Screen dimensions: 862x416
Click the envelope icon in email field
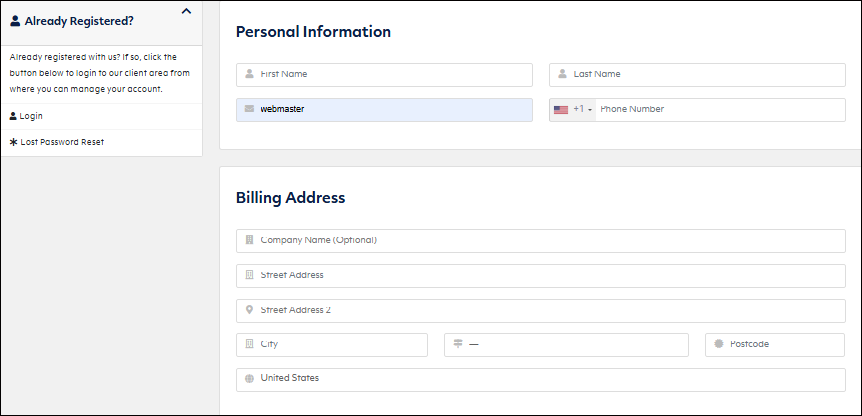tap(249, 109)
